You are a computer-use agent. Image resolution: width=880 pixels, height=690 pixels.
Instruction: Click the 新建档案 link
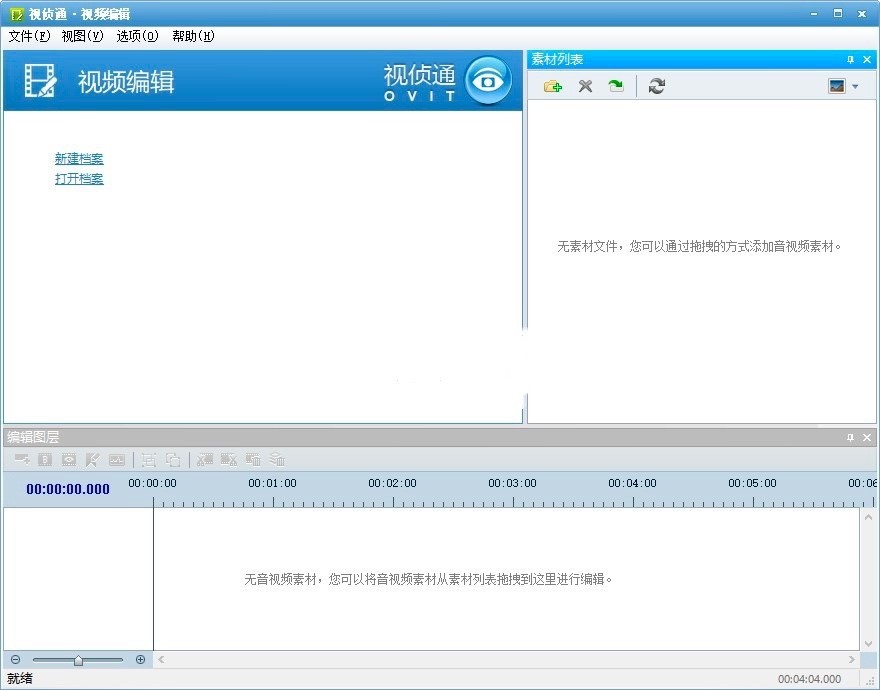(79, 159)
